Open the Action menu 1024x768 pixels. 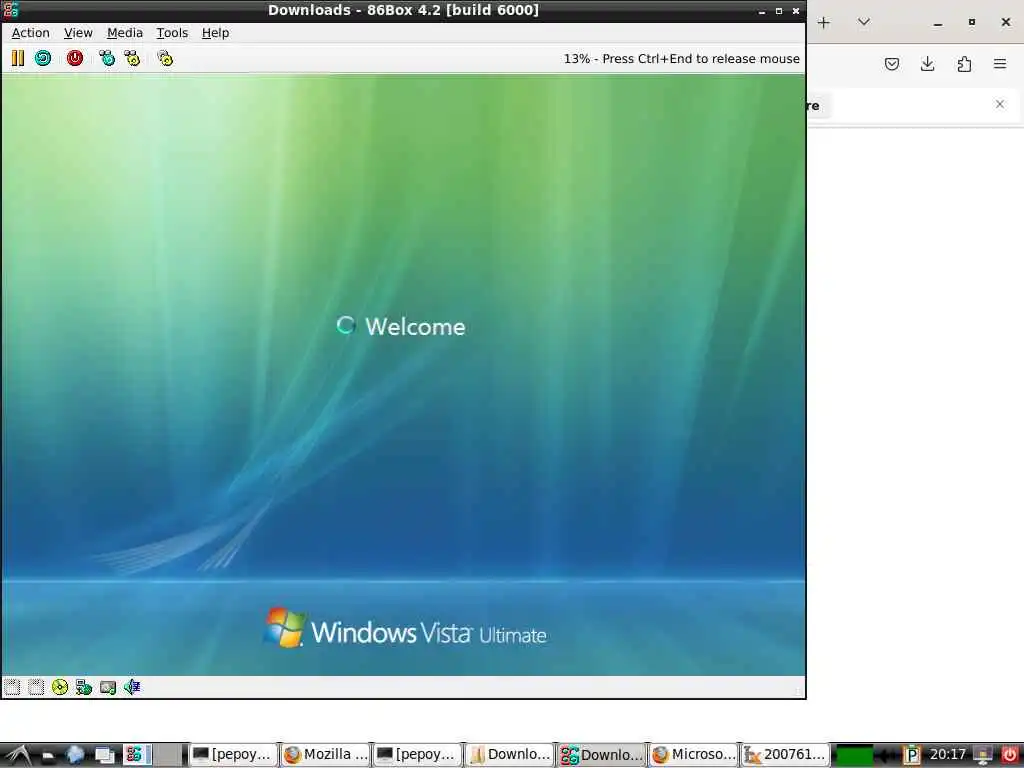point(31,33)
